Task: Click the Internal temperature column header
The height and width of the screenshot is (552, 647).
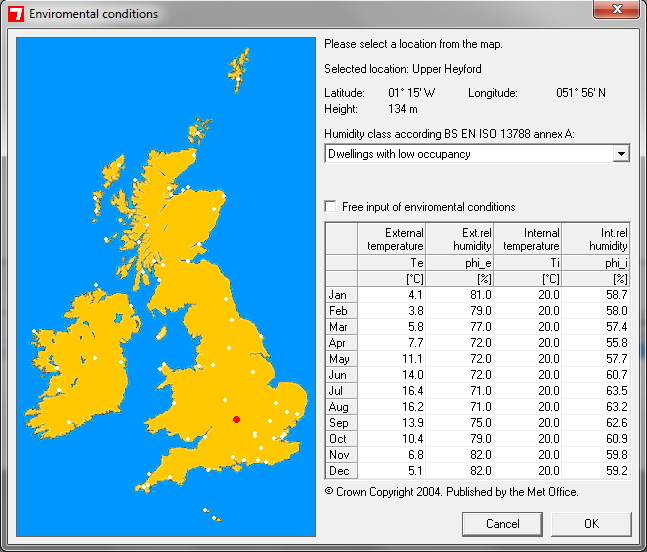Action: point(527,239)
